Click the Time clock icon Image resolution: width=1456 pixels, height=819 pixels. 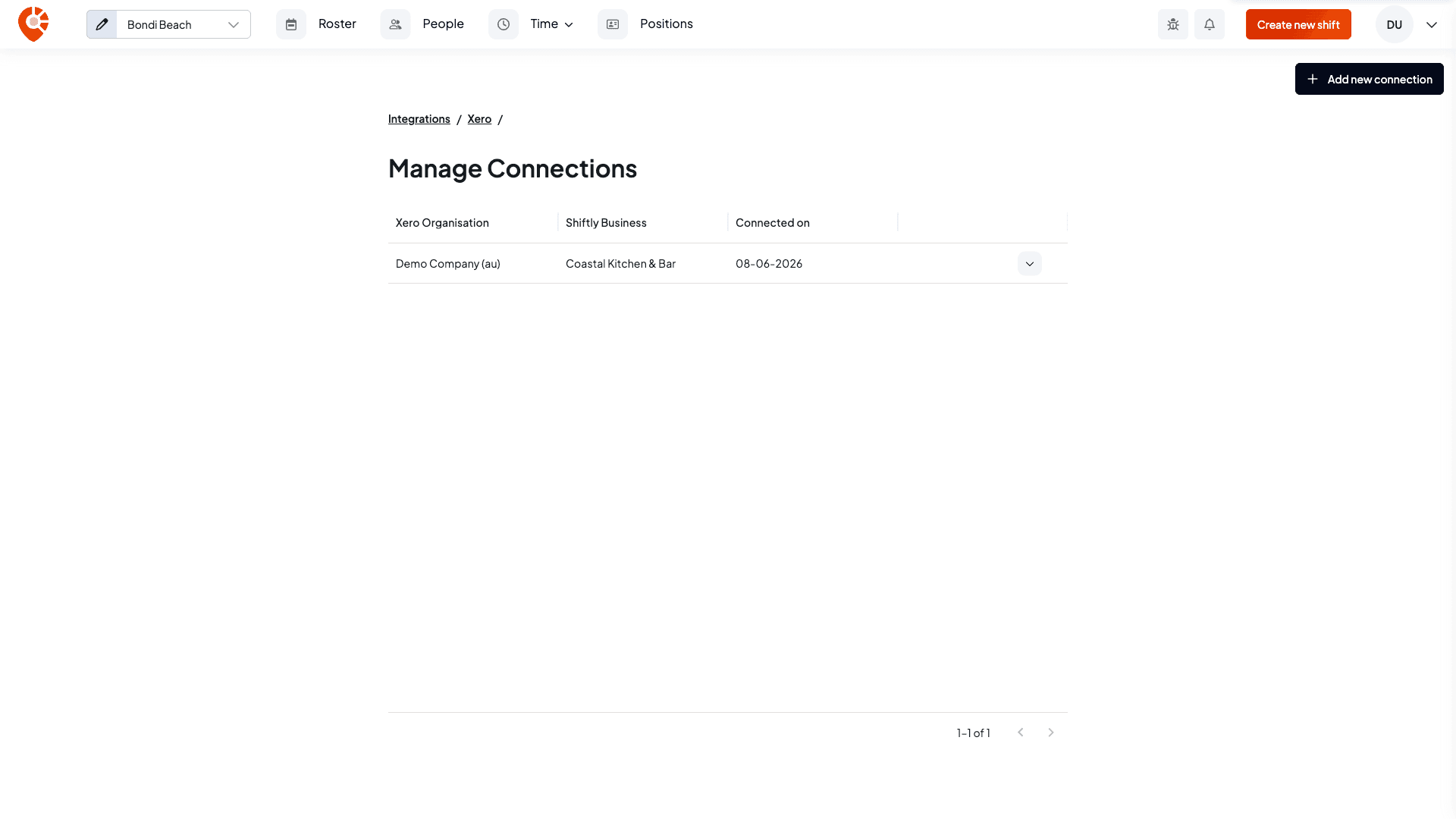click(504, 24)
